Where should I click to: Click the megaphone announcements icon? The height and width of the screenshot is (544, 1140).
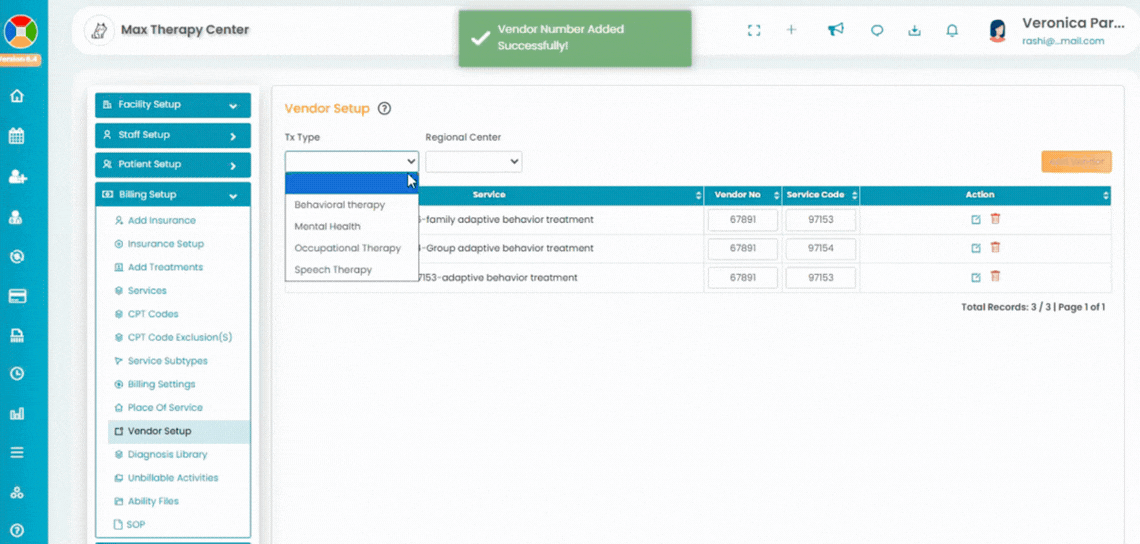835,30
